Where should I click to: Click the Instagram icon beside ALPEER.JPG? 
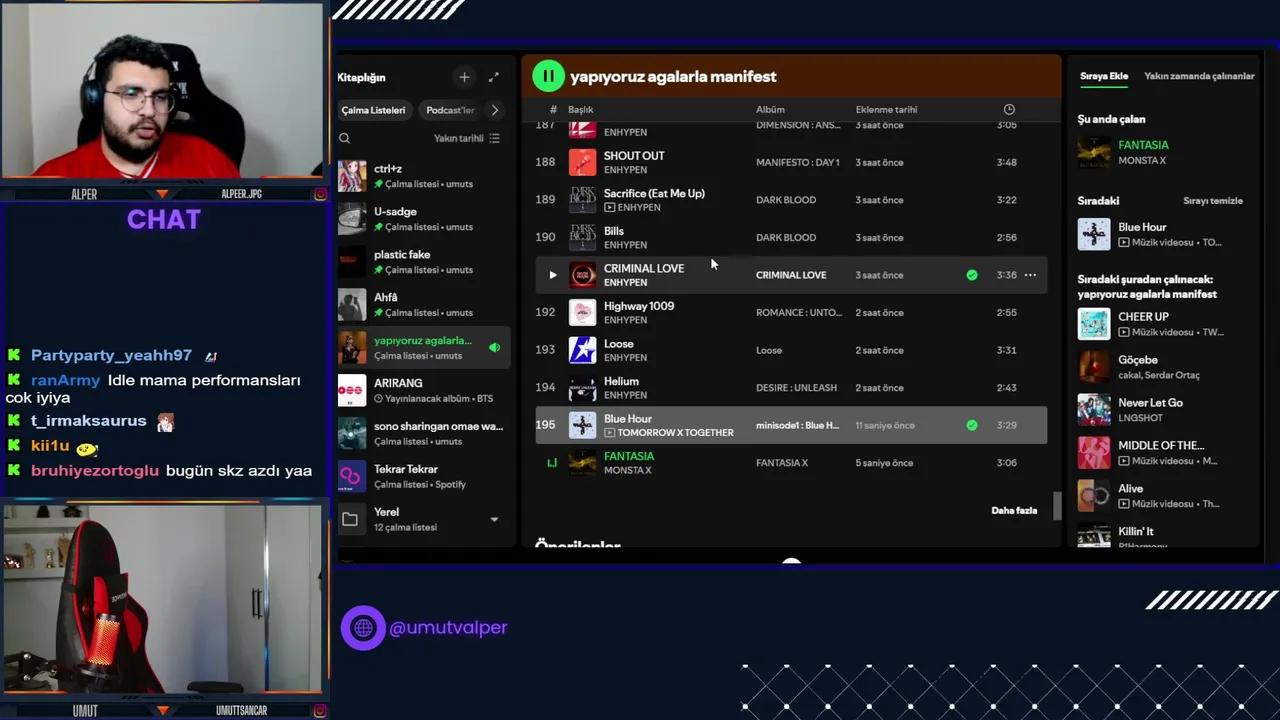pyautogui.click(x=321, y=194)
